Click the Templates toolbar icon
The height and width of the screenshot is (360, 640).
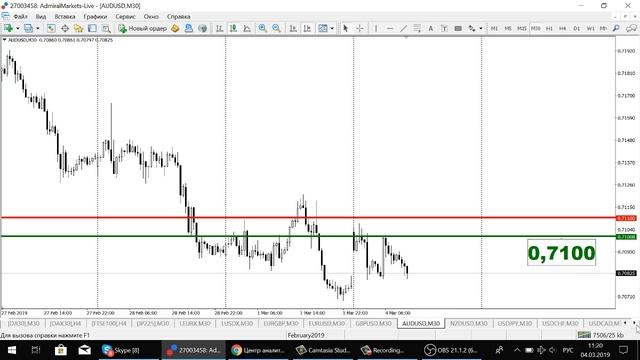tap(323, 28)
